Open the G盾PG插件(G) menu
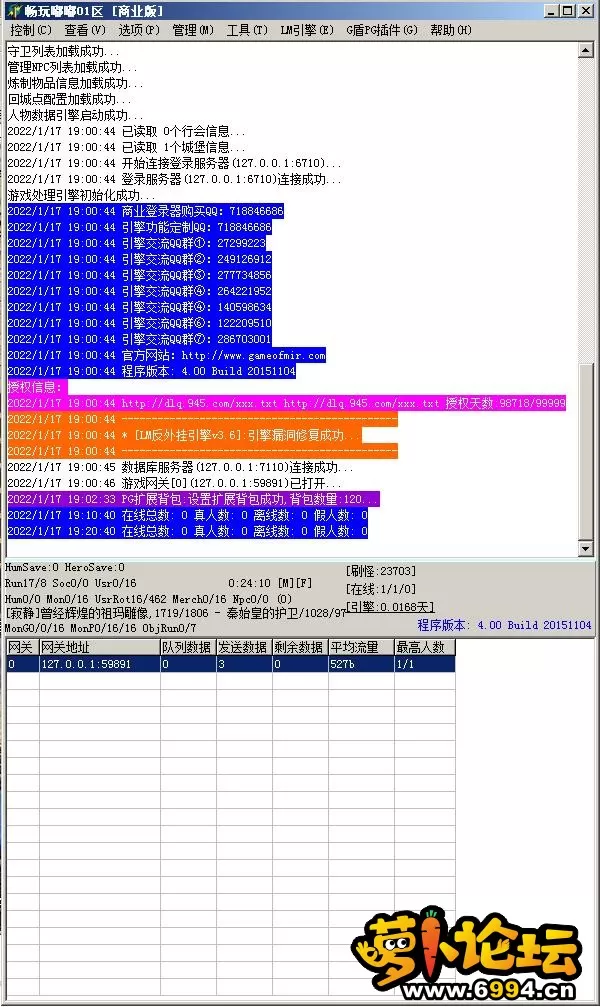The height and width of the screenshot is (1007, 600). point(382,30)
